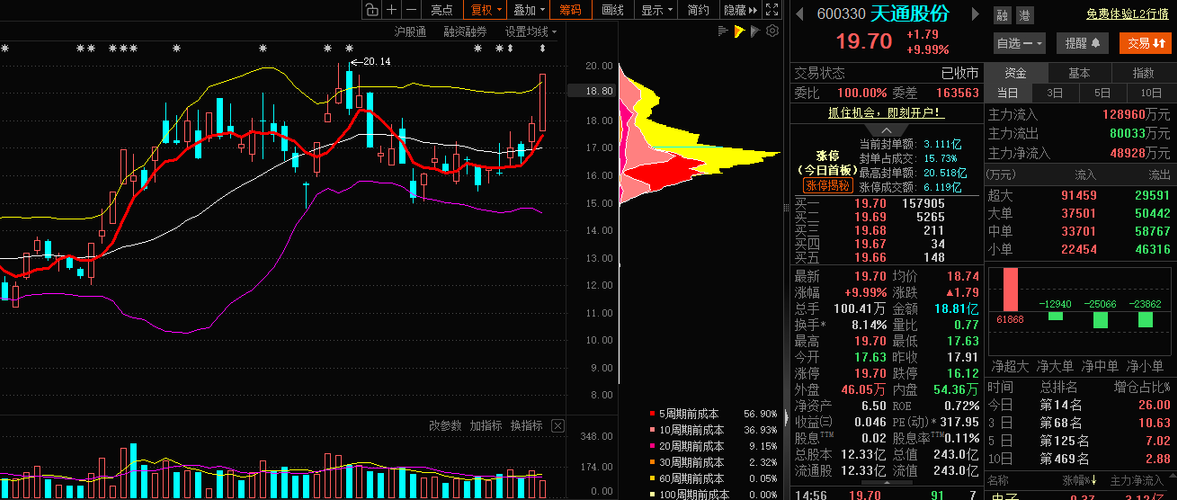The width and height of the screenshot is (1177, 500).
Task: Click the 20周期前成本 magenta swatch
Action: pos(652,447)
